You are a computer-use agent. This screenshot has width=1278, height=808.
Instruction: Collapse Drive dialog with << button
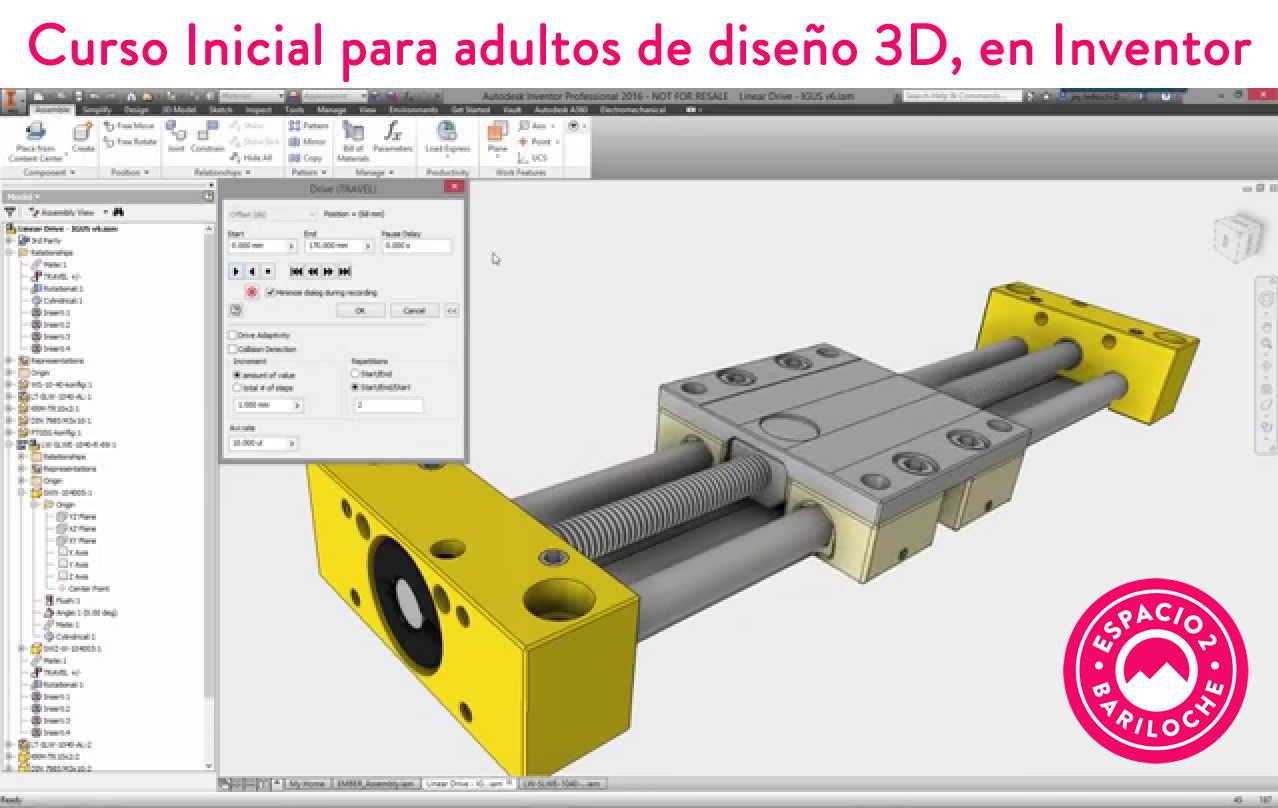452,310
